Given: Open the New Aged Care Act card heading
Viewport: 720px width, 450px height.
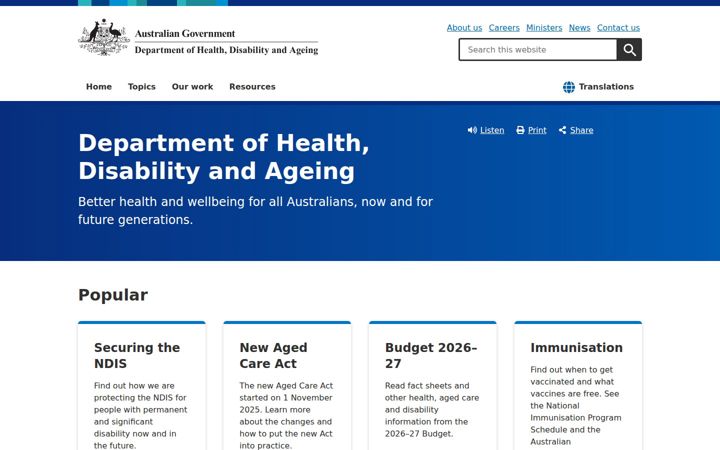Looking at the screenshot, I should [273, 355].
